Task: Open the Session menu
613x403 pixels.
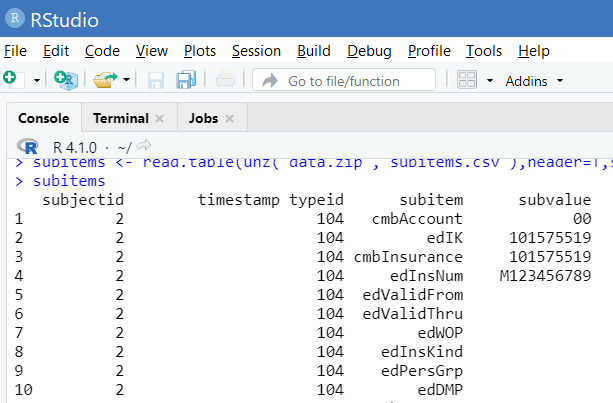Action: [256, 50]
